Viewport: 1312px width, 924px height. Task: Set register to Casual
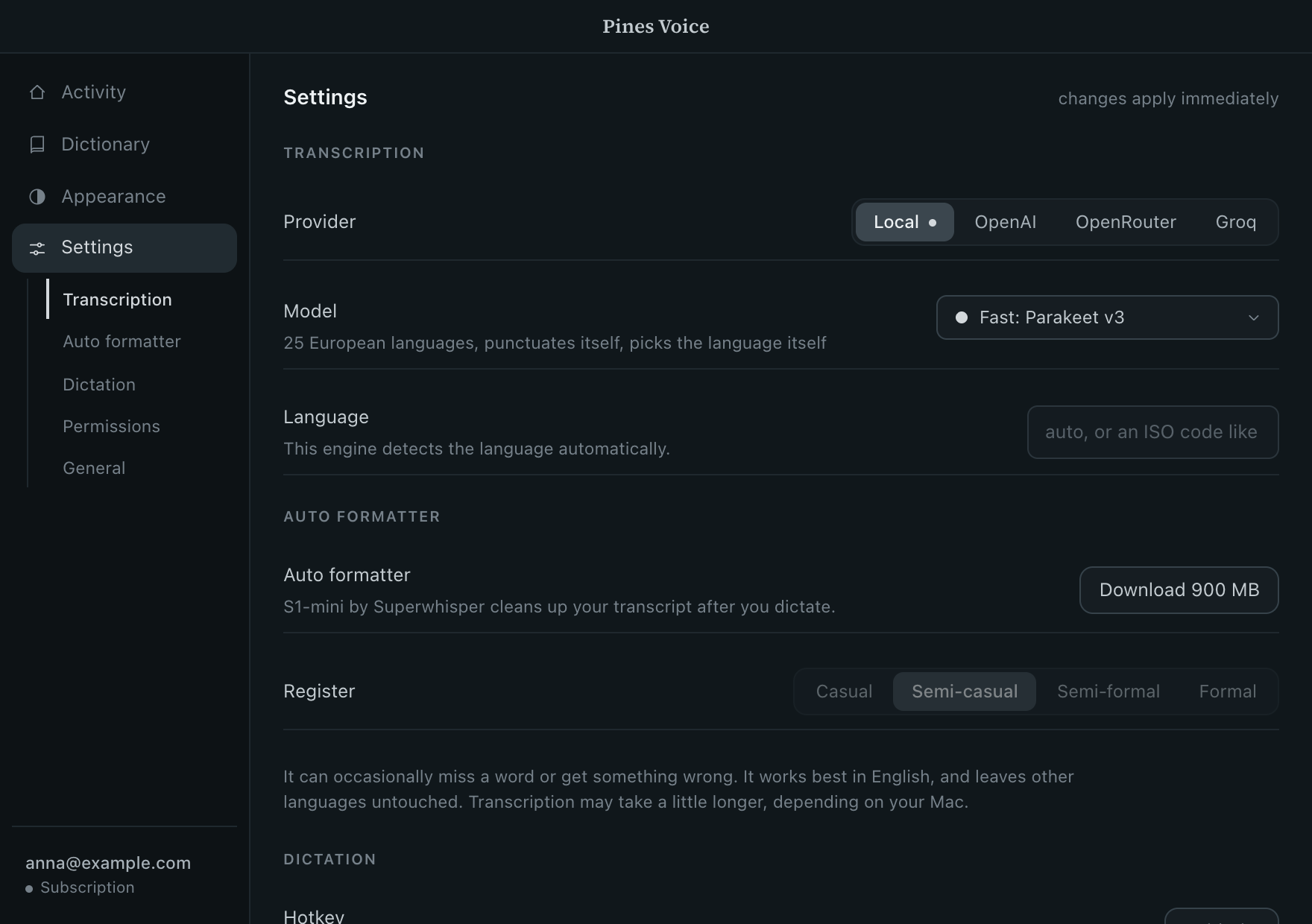click(x=844, y=692)
